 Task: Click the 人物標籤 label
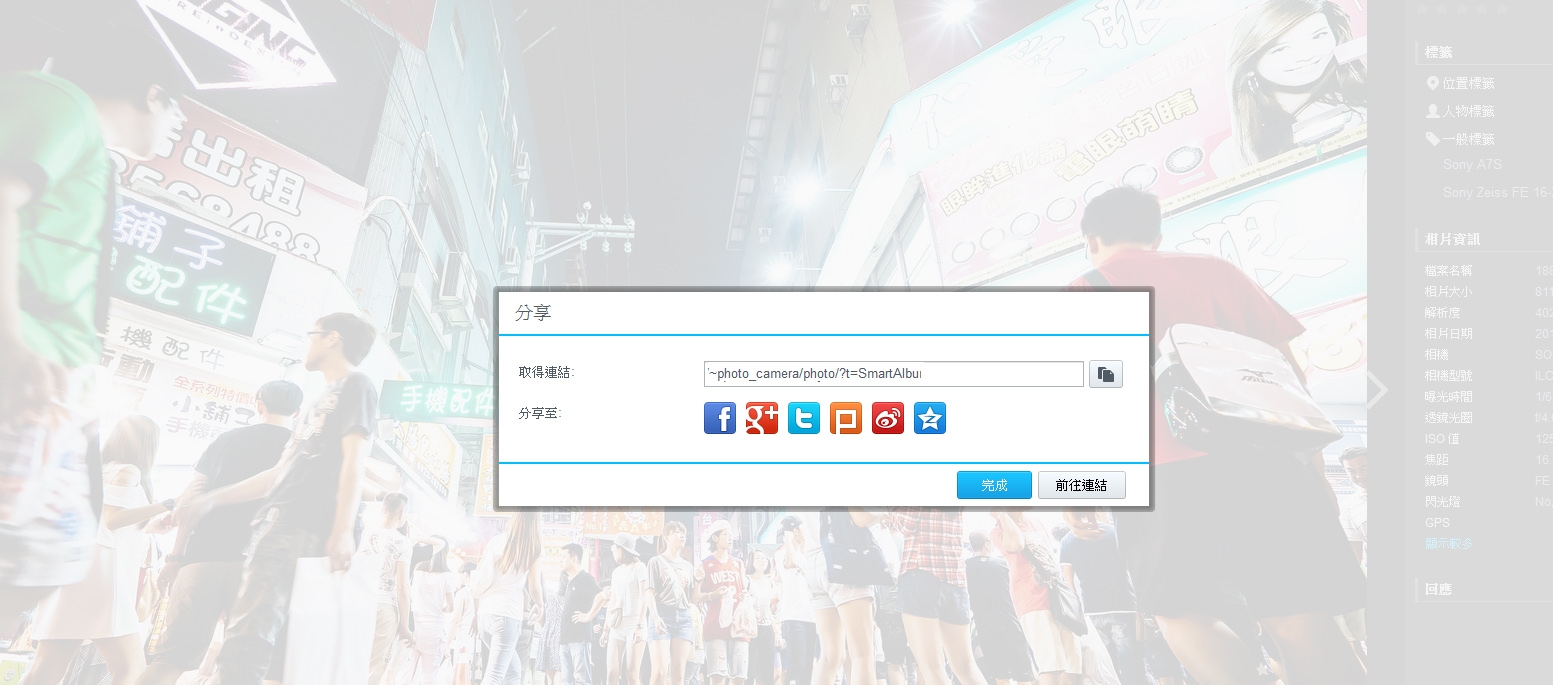click(x=1468, y=112)
